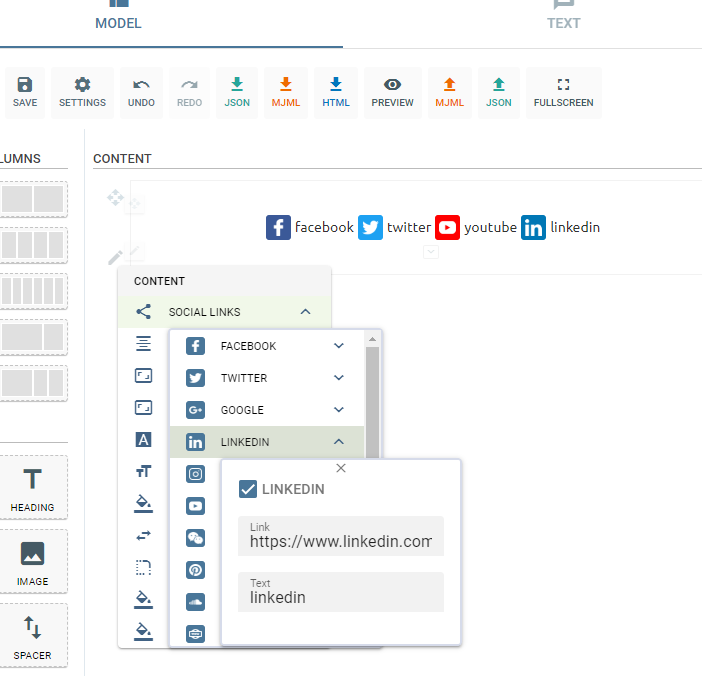Expand the GOOGLE entry chevron
Image resolution: width=702 pixels, height=676 pixels.
(339, 410)
